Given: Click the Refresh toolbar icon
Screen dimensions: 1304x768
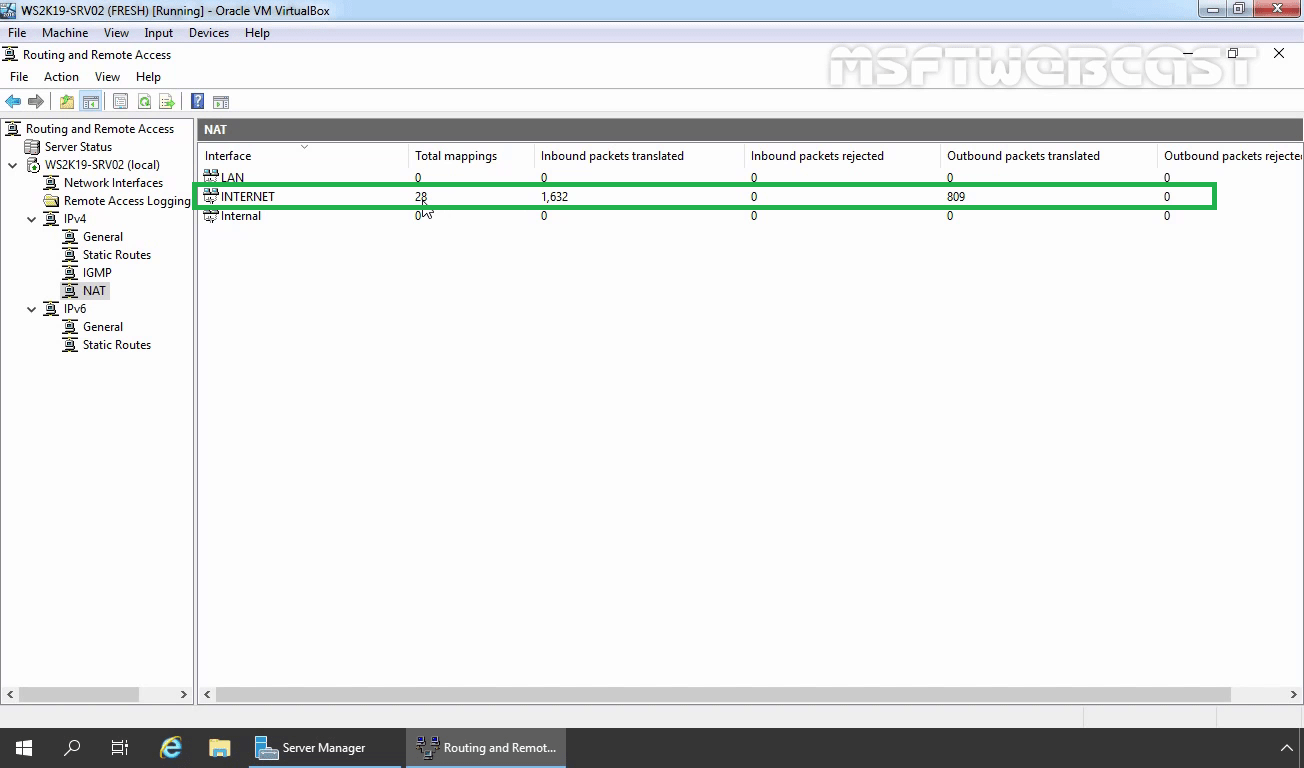Looking at the screenshot, I should (144, 100).
